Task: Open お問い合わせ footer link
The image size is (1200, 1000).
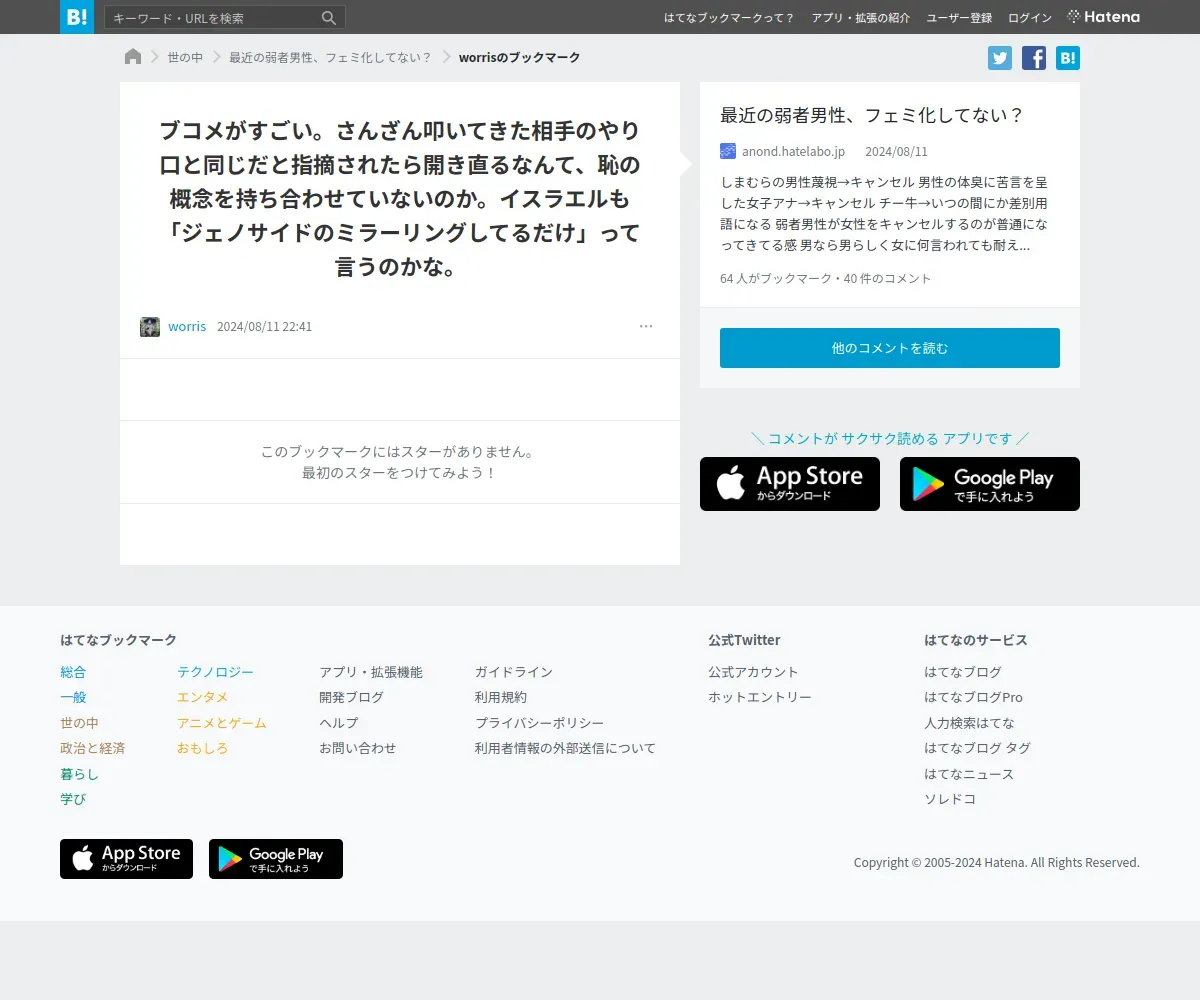Action: [358, 748]
